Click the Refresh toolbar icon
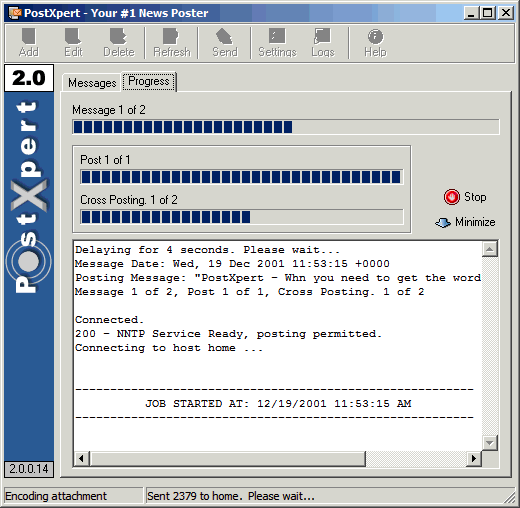520x508 pixels. [172, 43]
